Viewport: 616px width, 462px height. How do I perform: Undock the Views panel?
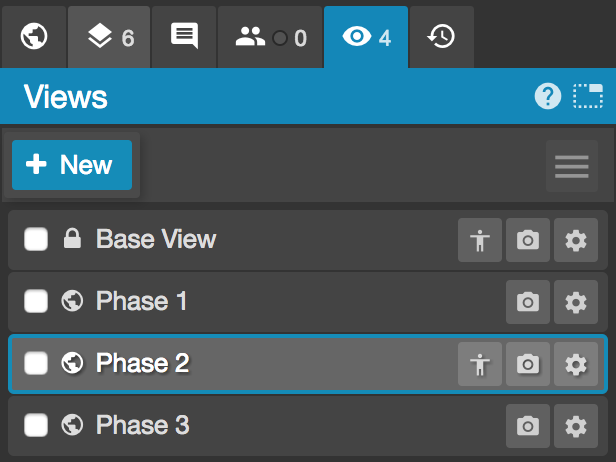[x=588, y=96]
